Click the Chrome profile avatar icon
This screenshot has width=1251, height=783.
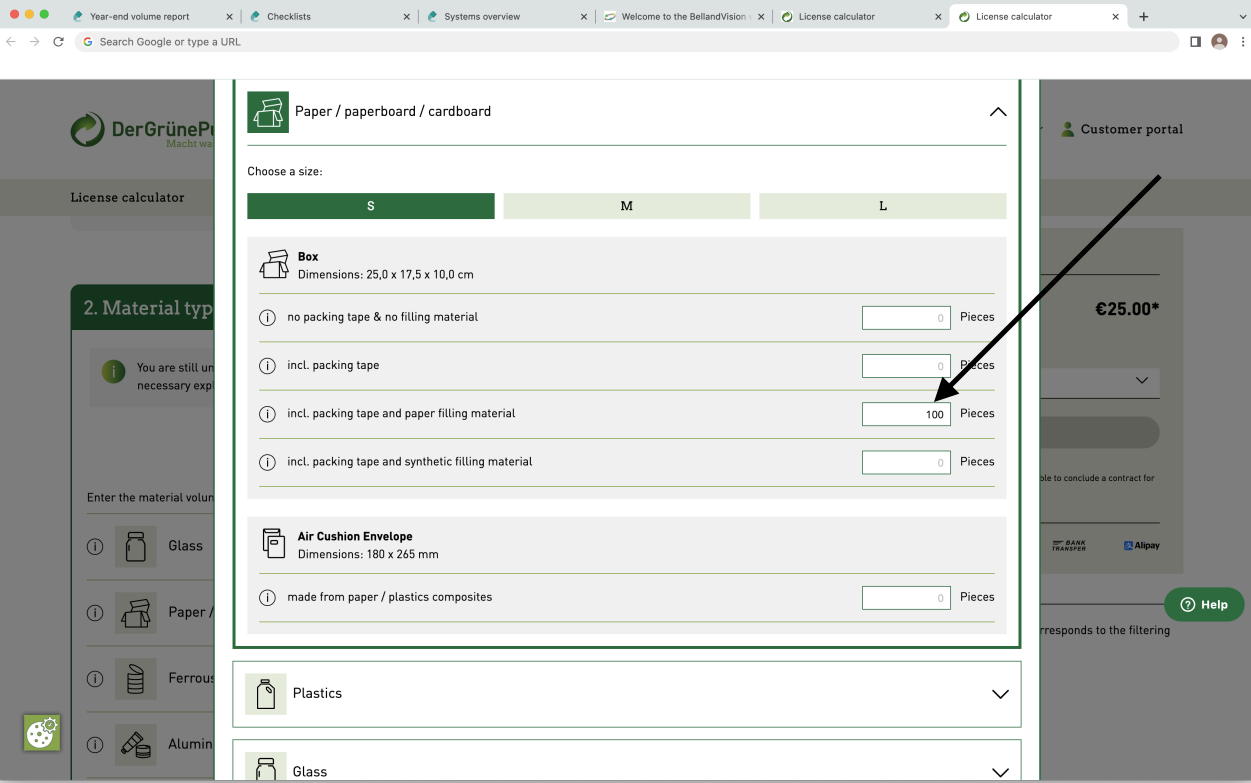point(1219,42)
